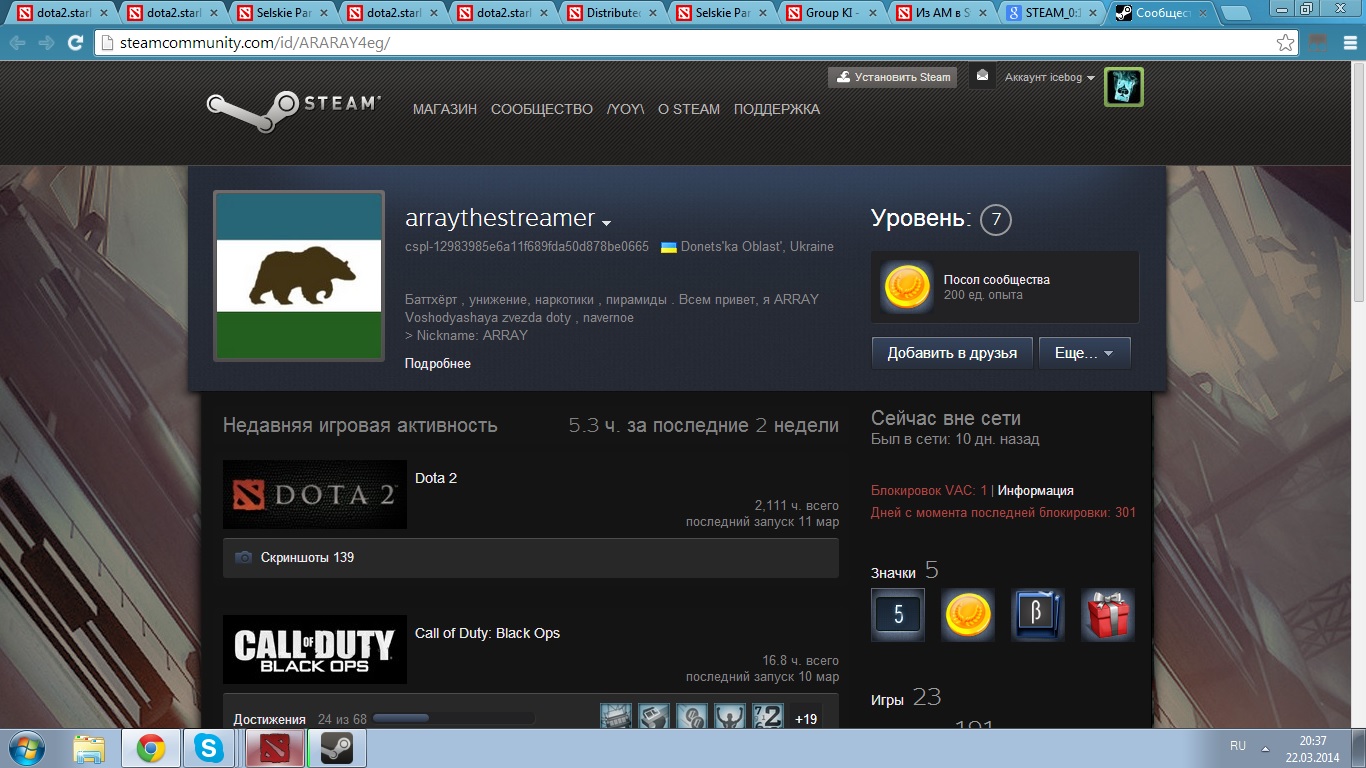Open the Значки 5 section link
This screenshot has height=768, width=1366.
click(x=905, y=571)
